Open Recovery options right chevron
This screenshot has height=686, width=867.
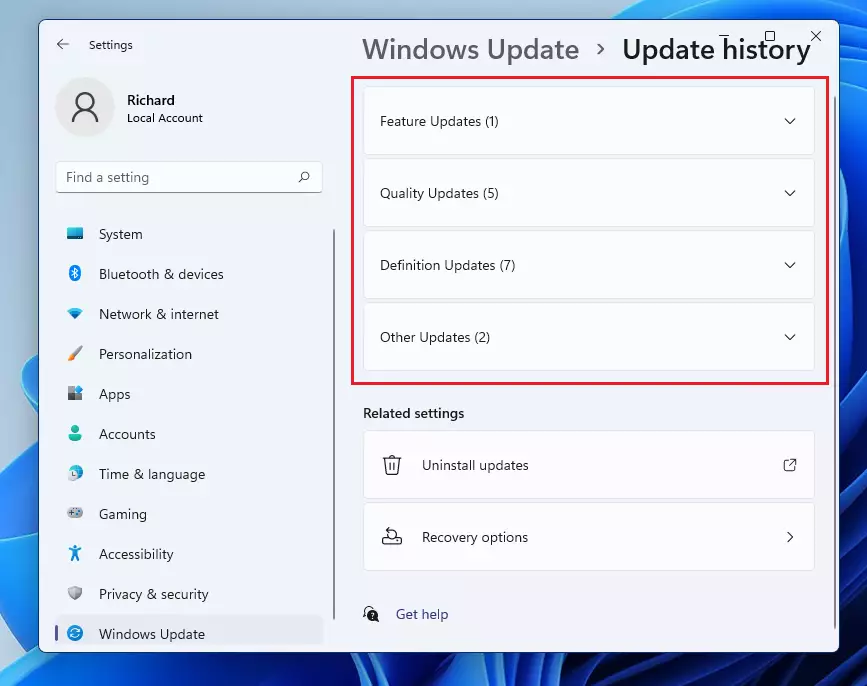(790, 537)
